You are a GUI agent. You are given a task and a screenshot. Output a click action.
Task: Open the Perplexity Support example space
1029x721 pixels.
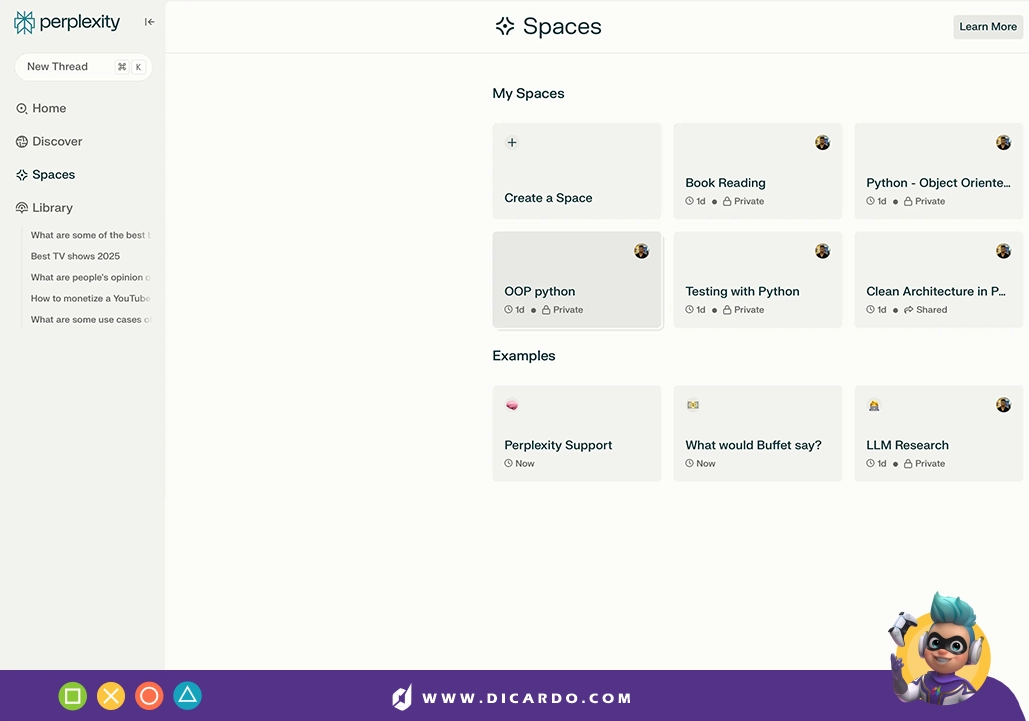[577, 433]
